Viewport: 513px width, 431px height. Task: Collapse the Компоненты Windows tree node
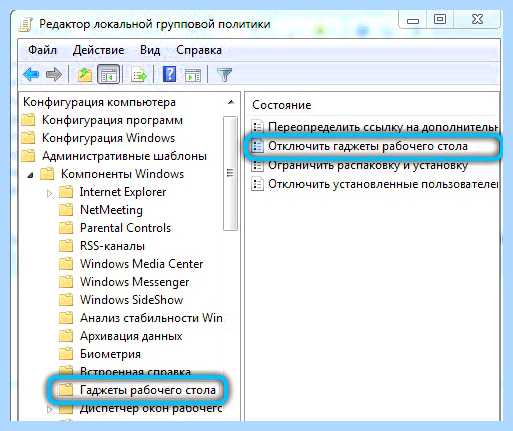[30, 174]
